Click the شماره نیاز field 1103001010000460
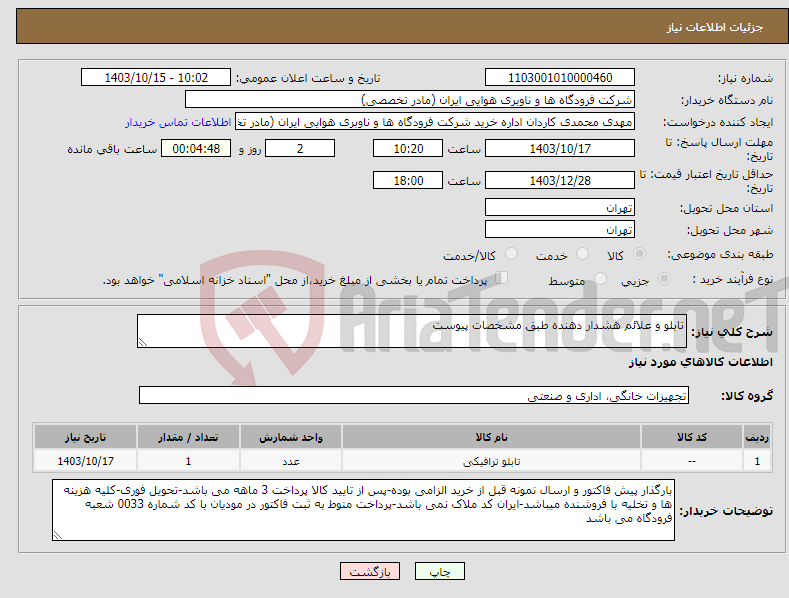789x598 pixels. (560, 78)
